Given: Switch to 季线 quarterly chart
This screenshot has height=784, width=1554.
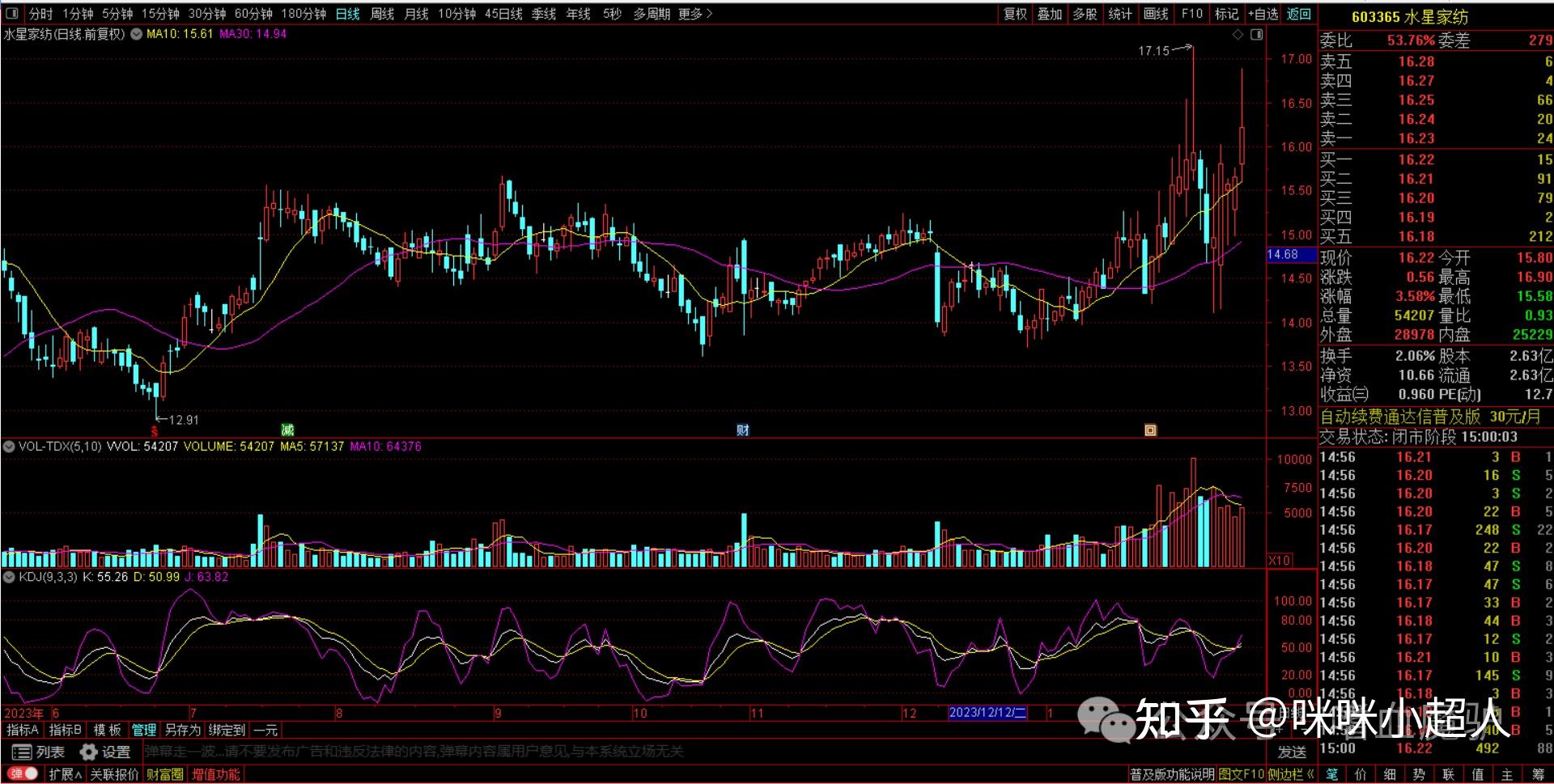Looking at the screenshot, I should pos(544,14).
